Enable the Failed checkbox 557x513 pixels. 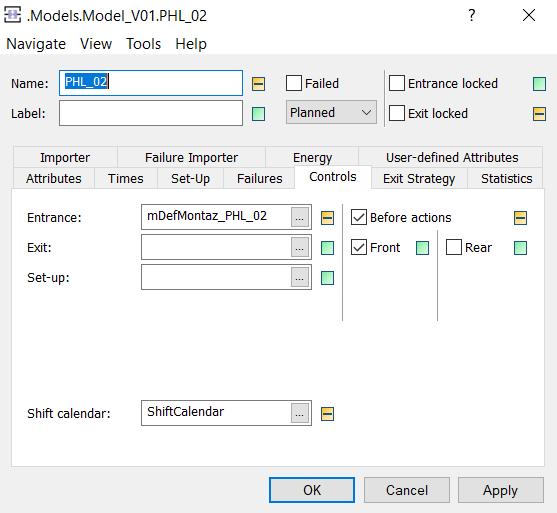tap(294, 83)
